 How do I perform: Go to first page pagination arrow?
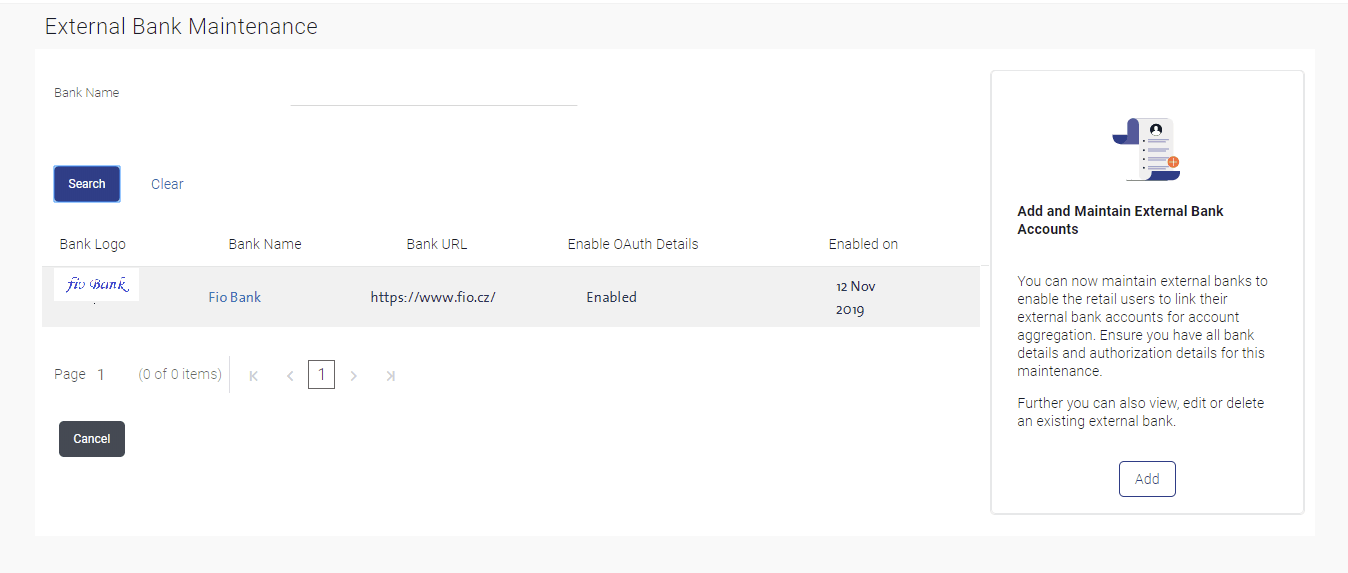pos(254,376)
